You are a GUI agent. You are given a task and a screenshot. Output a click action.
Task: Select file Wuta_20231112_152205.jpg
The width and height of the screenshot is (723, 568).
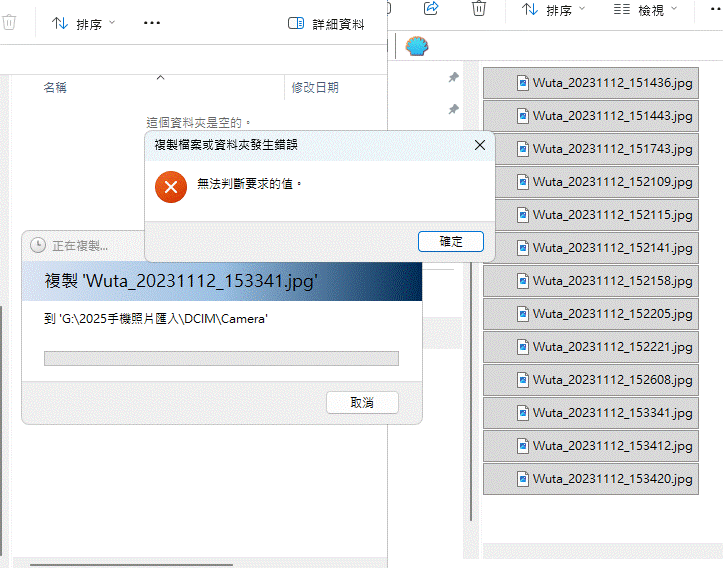coord(591,314)
